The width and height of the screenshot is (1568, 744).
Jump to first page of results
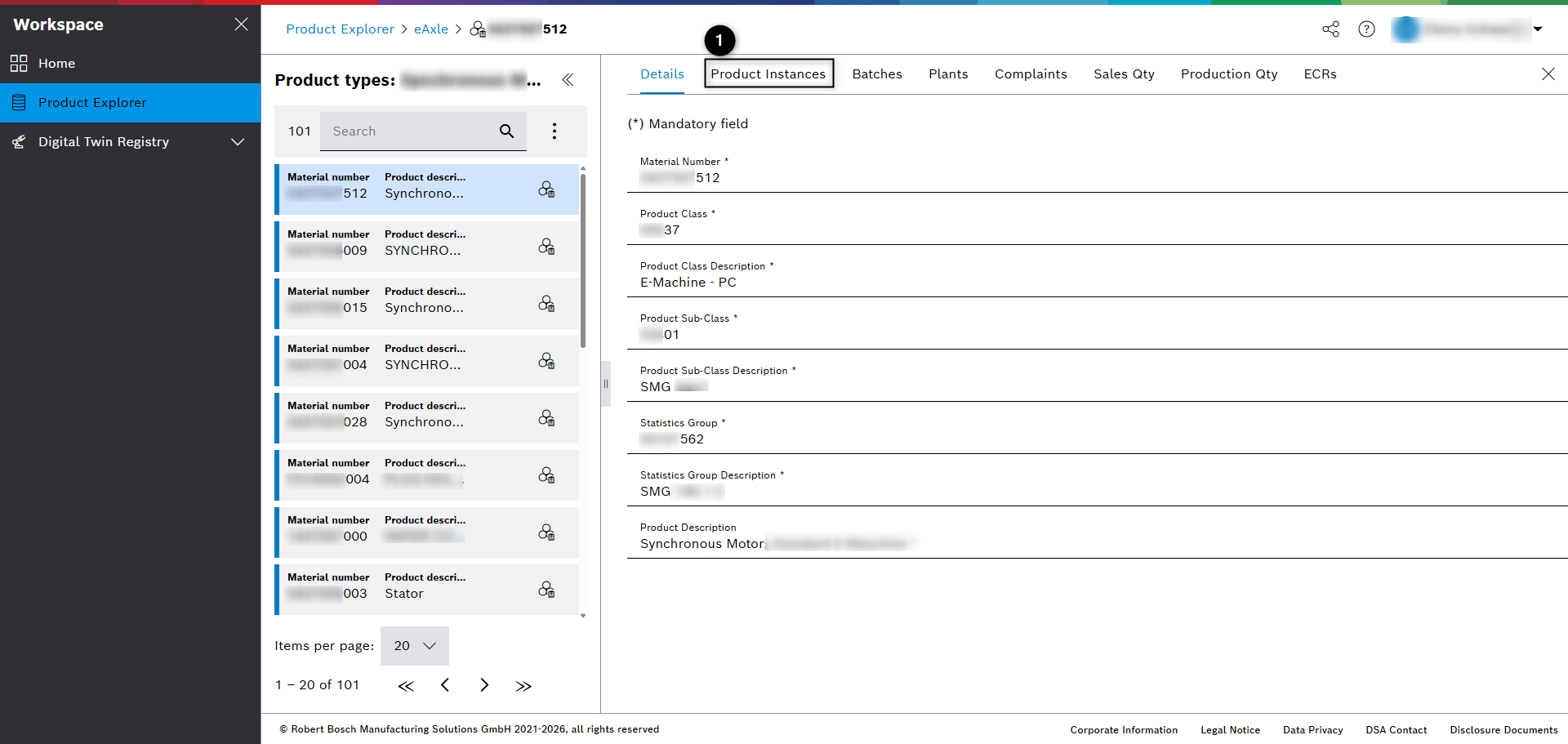[x=406, y=686]
